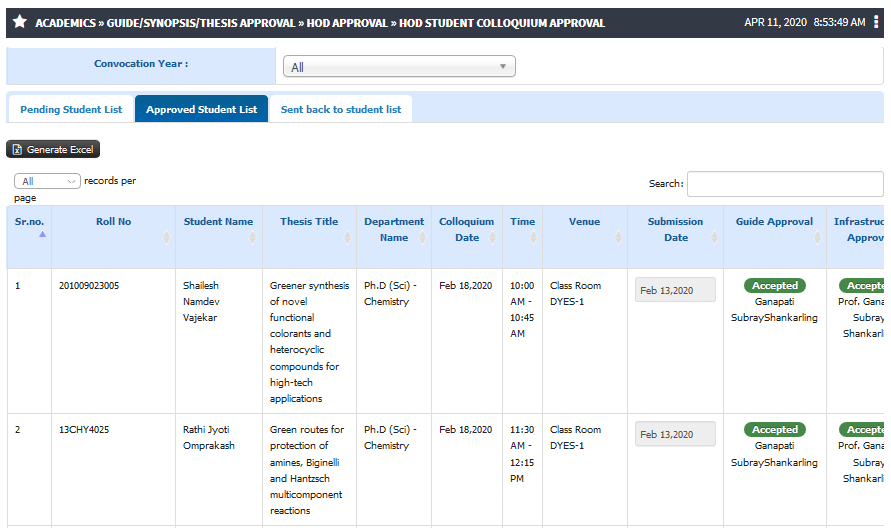Click thesis title starting Greener synthesis
891x528 pixels.
tap(309, 342)
